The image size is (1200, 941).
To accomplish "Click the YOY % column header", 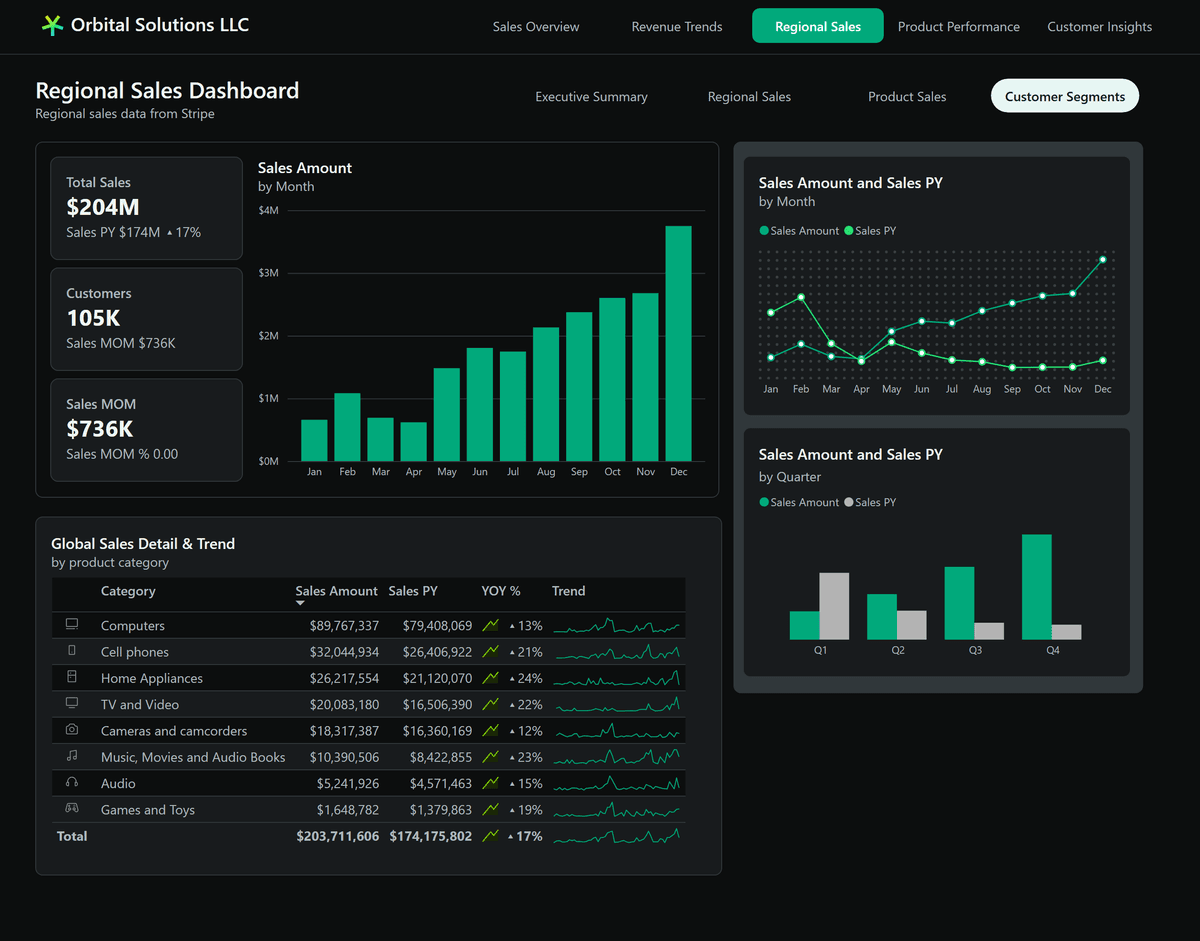I will pyautogui.click(x=500, y=591).
